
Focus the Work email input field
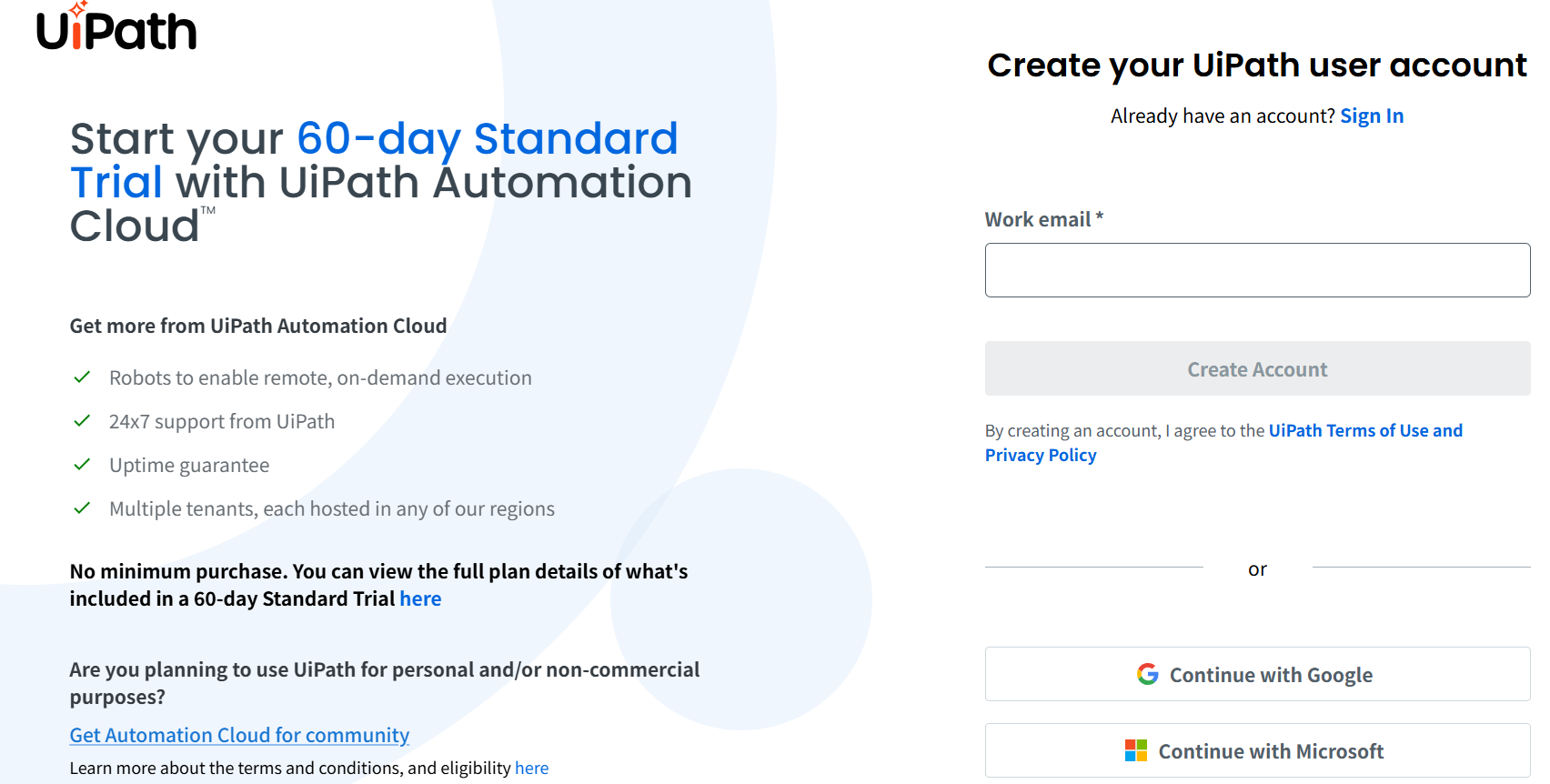[1256, 270]
